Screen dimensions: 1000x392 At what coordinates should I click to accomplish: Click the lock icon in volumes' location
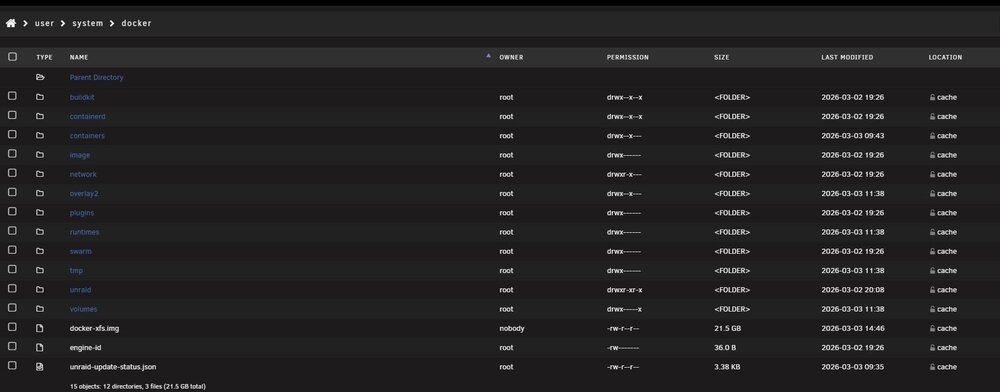click(932, 309)
